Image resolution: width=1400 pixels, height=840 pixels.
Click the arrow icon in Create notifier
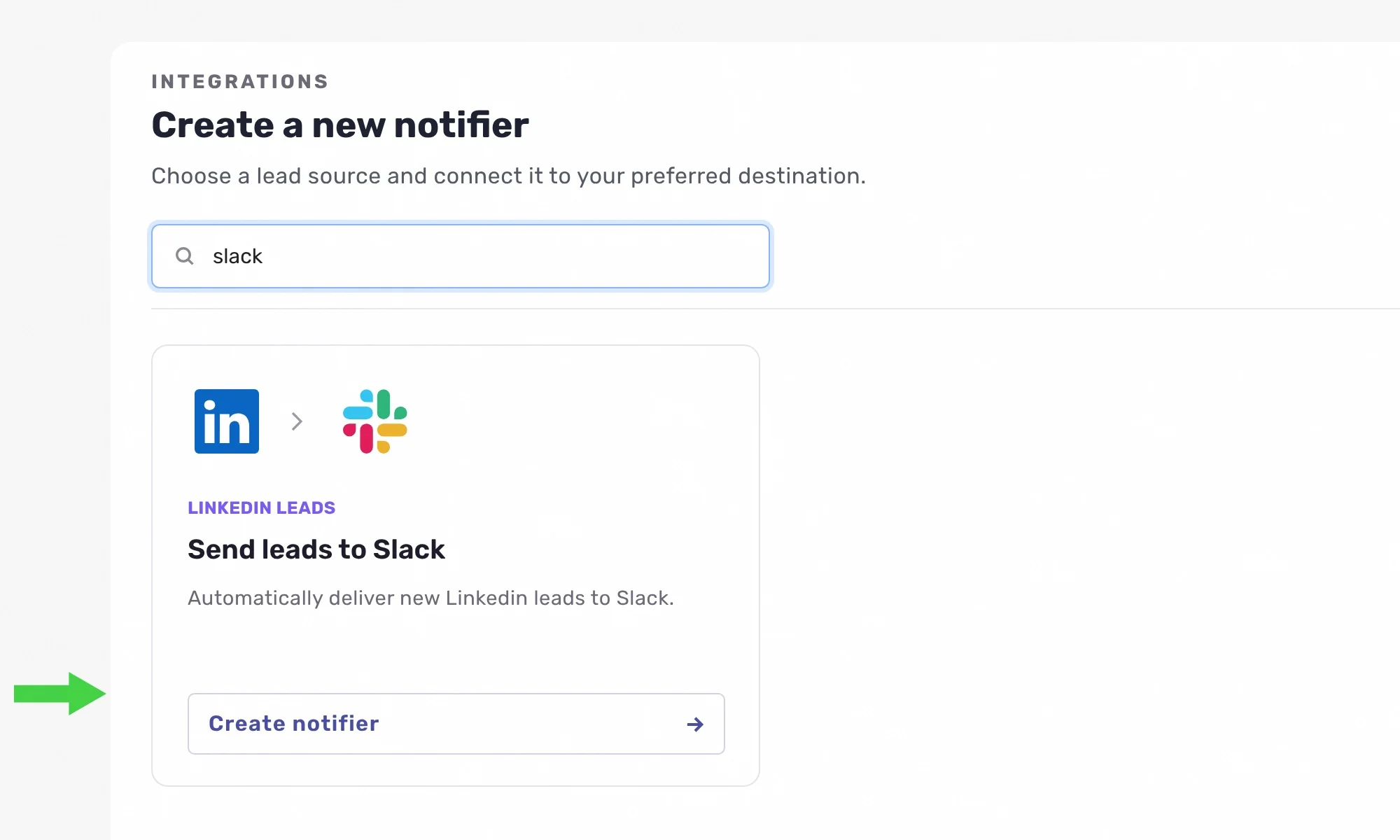[695, 724]
